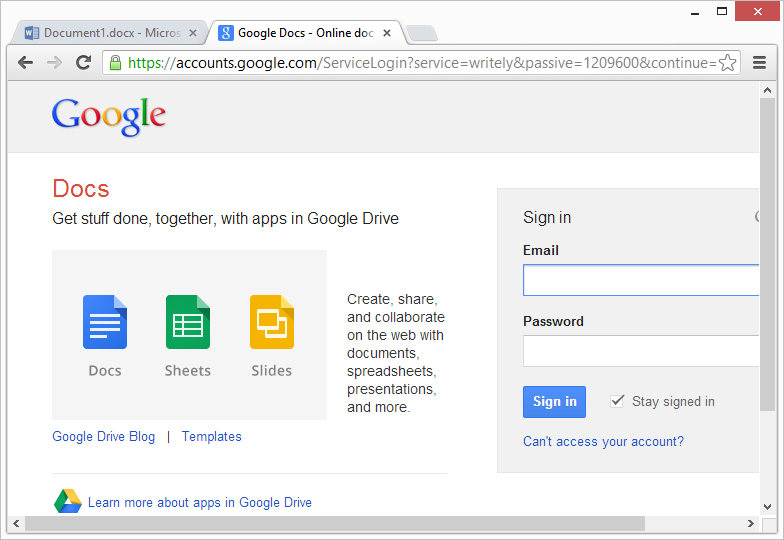Click the vertical scrollbar down arrow

tap(768, 507)
